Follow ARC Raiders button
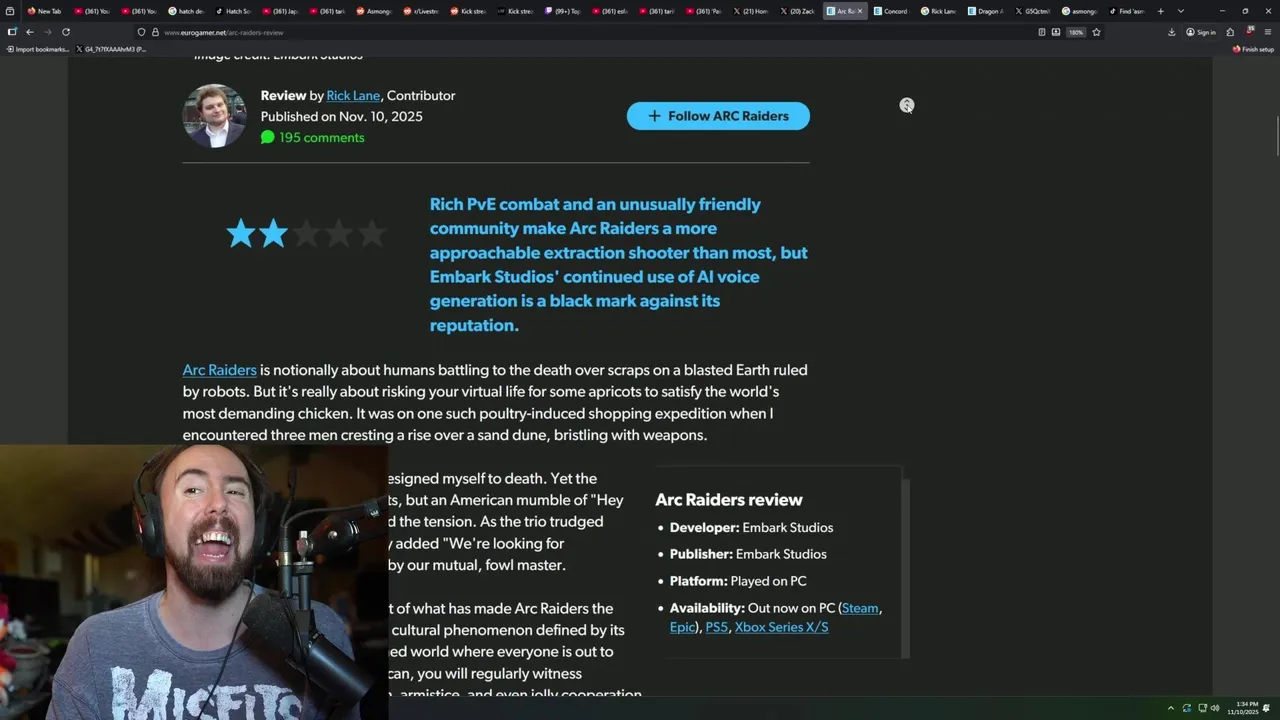This screenshot has height=720, width=1280. [x=718, y=116]
